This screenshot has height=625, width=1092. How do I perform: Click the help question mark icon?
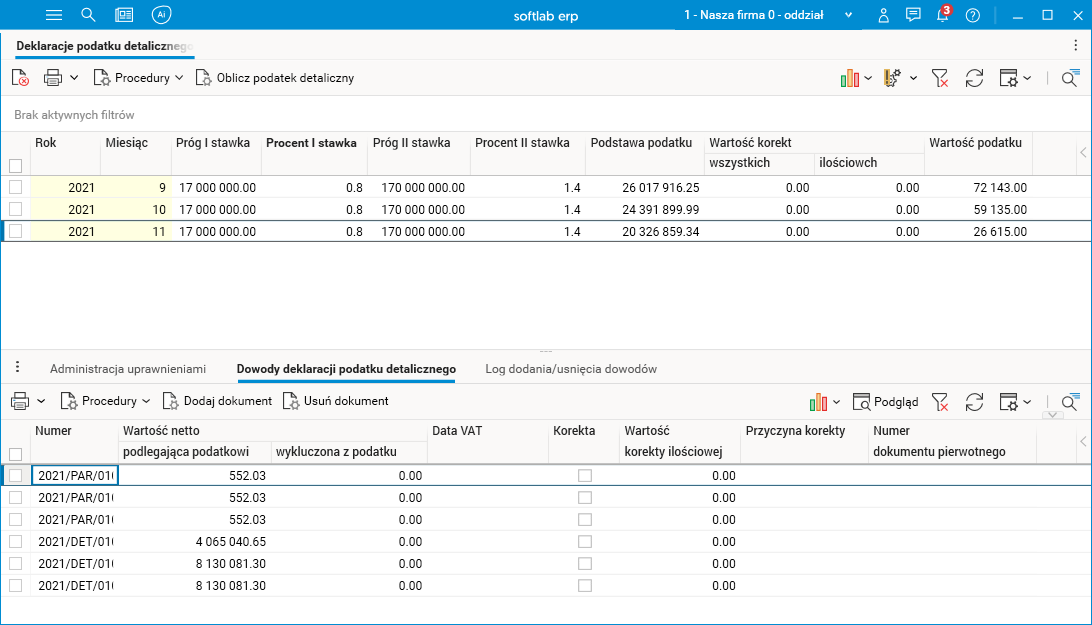coord(973,15)
